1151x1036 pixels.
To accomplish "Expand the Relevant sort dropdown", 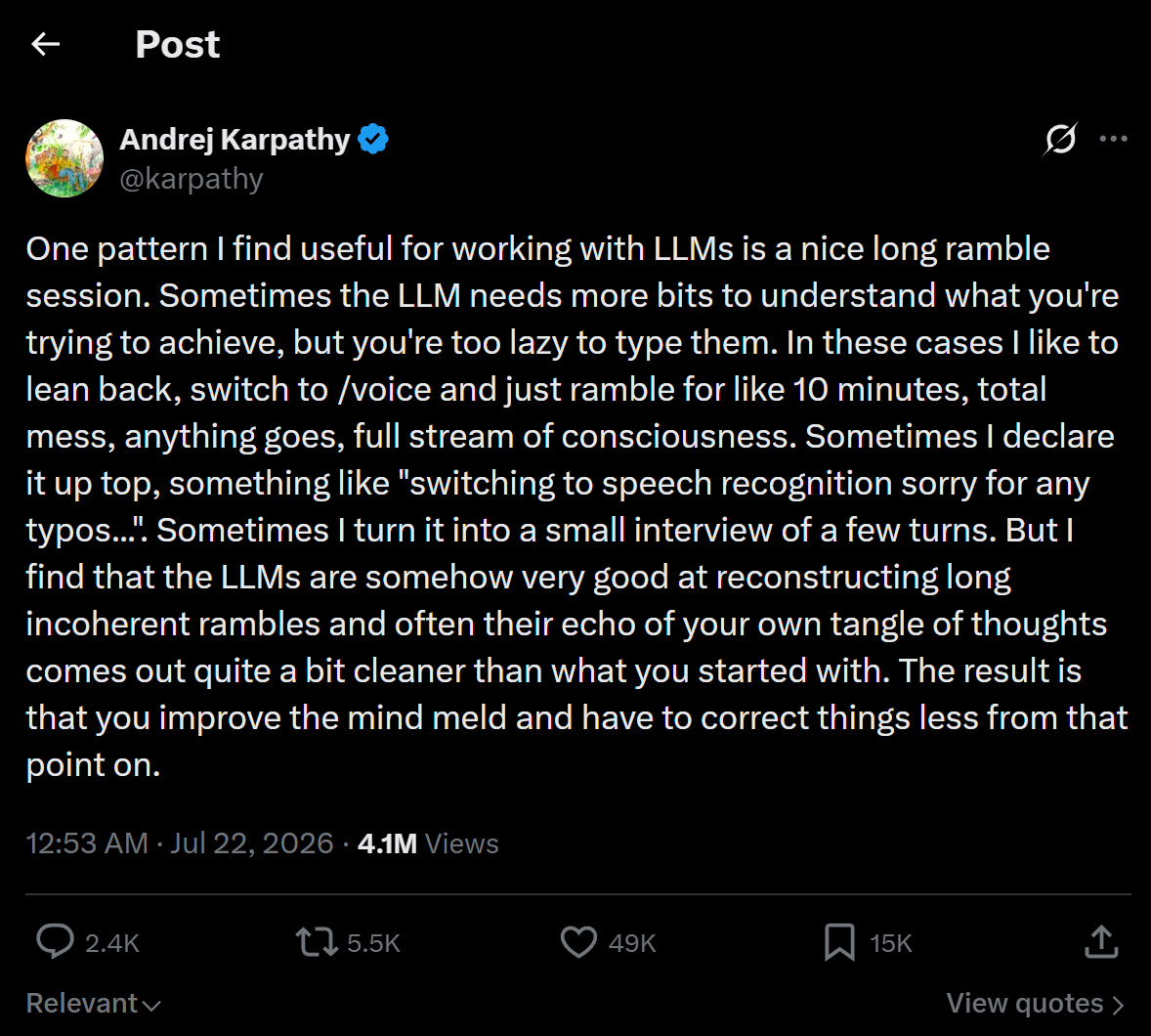I will [x=93, y=1003].
